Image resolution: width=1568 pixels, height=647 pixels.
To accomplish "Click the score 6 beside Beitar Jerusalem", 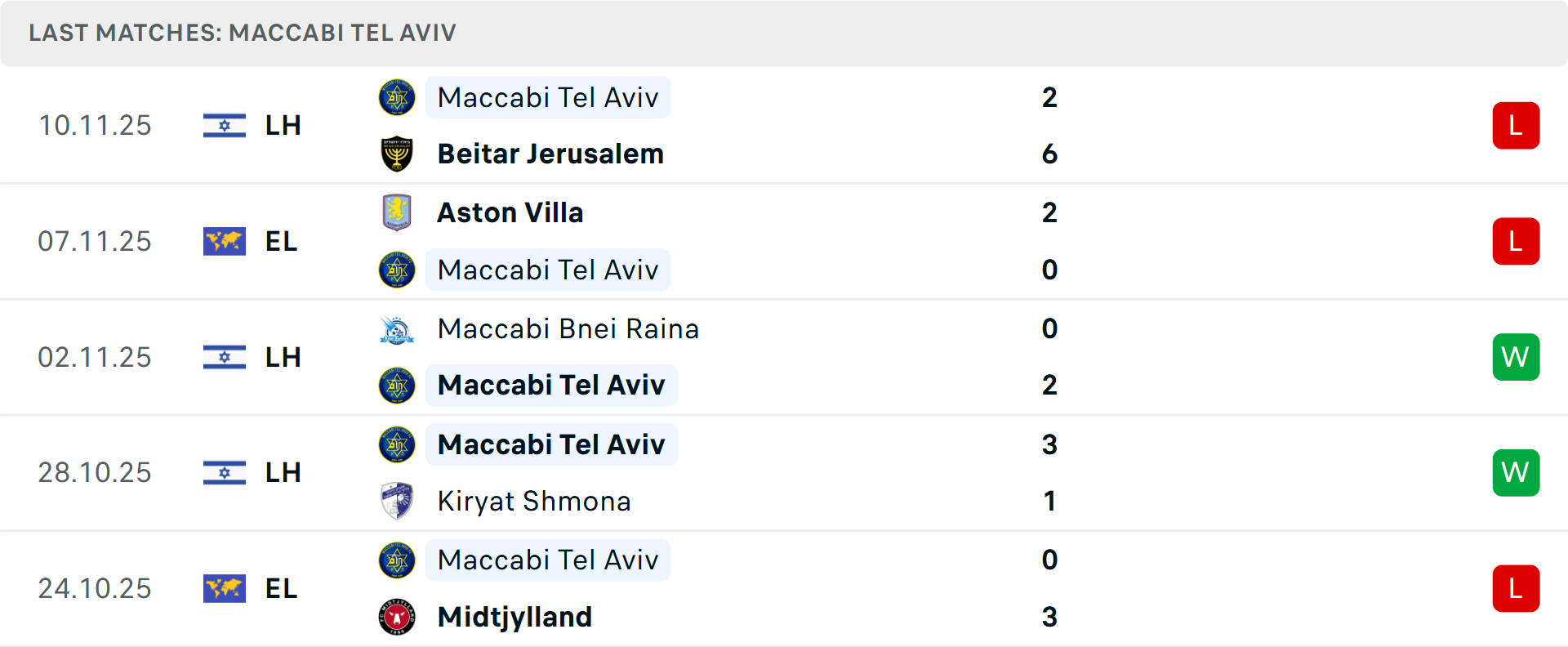I will coord(1049,154).
